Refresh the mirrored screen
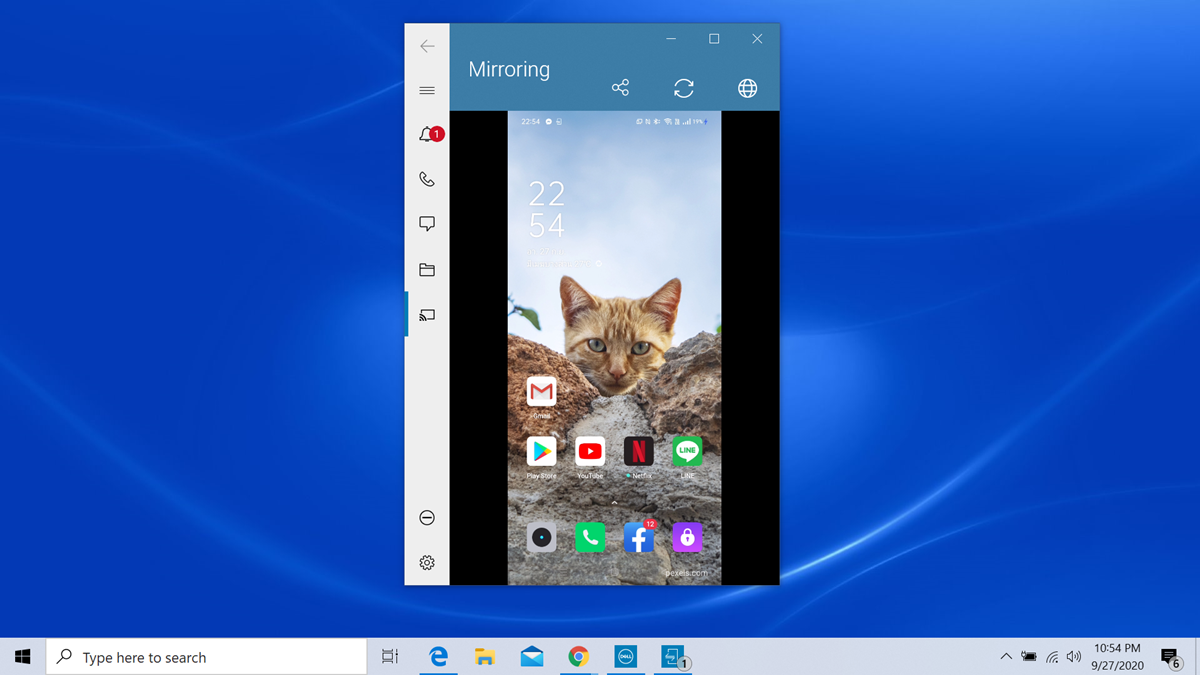Image resolution: width=1200 pixels, height=675 pixels. pyautogui.click(x=684, y=88)
